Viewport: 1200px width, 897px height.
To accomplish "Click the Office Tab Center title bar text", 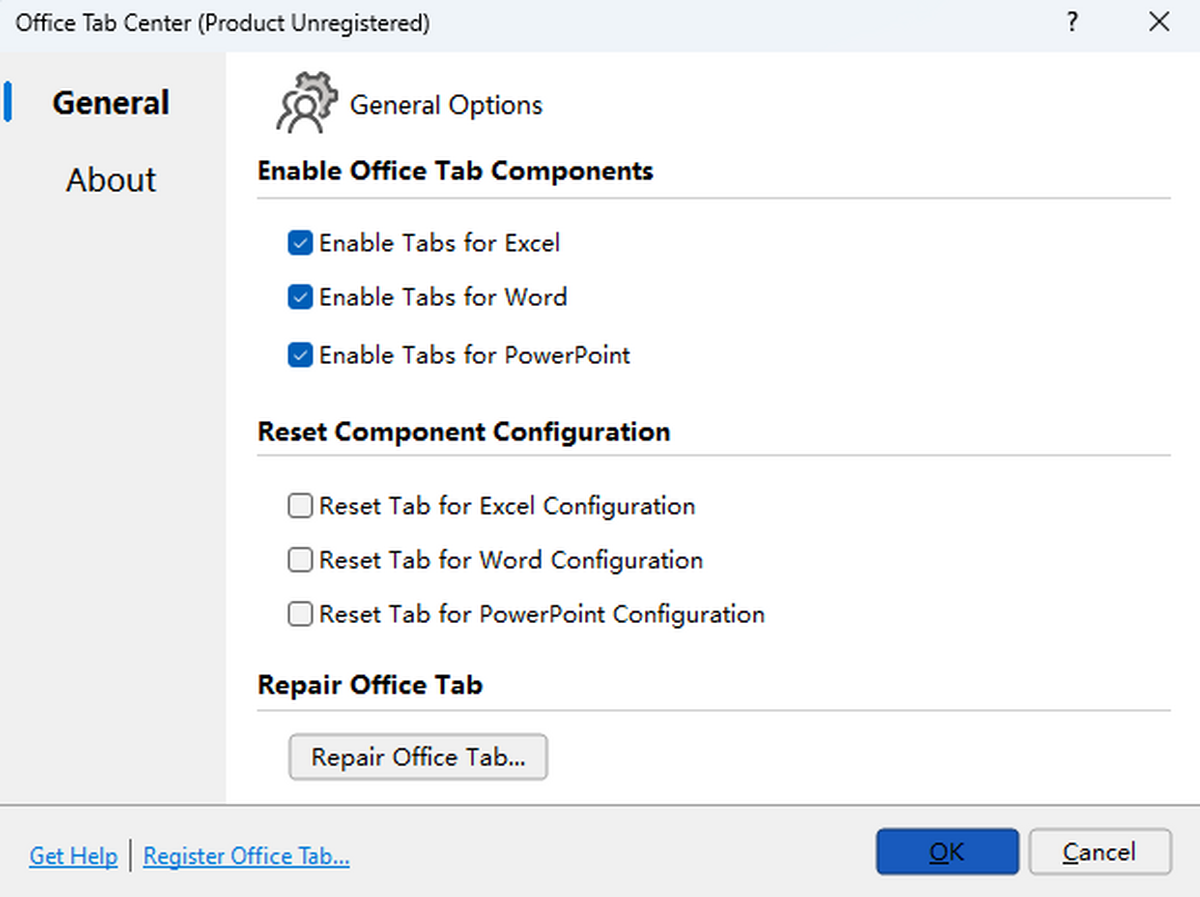I will coord(222,22).
